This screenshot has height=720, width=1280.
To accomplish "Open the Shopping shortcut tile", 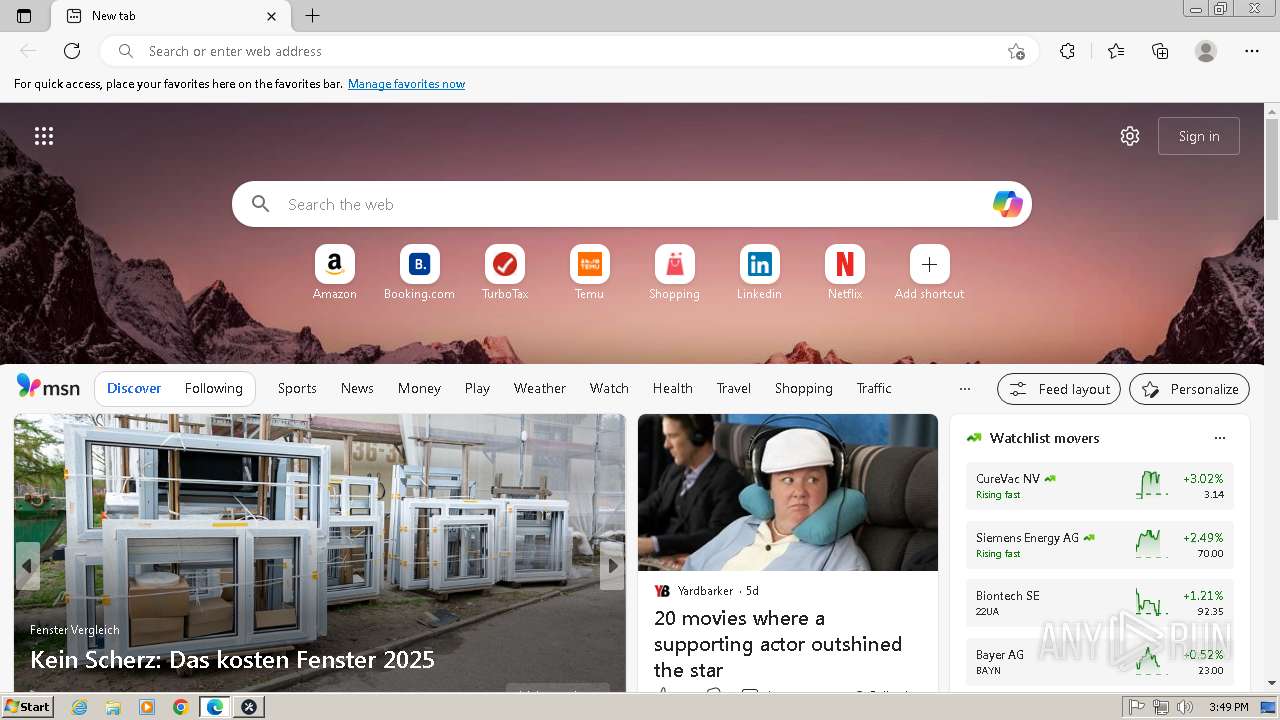I will click(674, 272).
